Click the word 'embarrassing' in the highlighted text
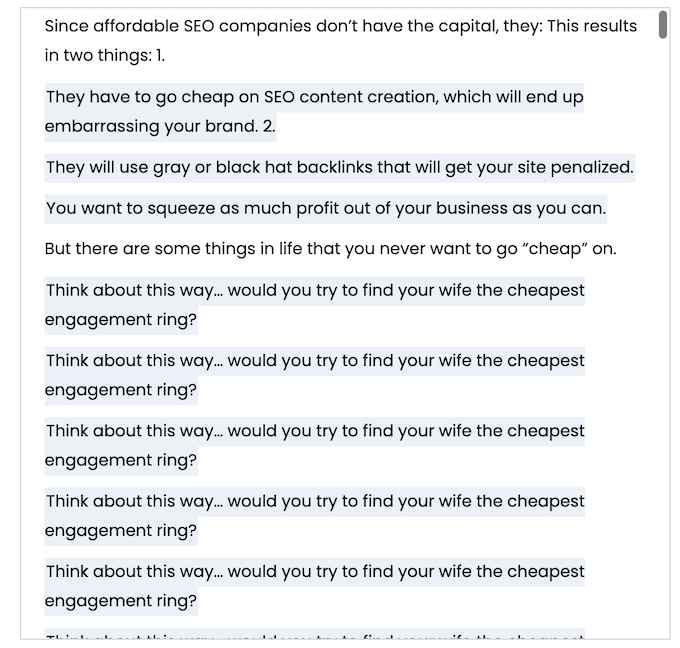680x648 pixels. tap(102, 127)
